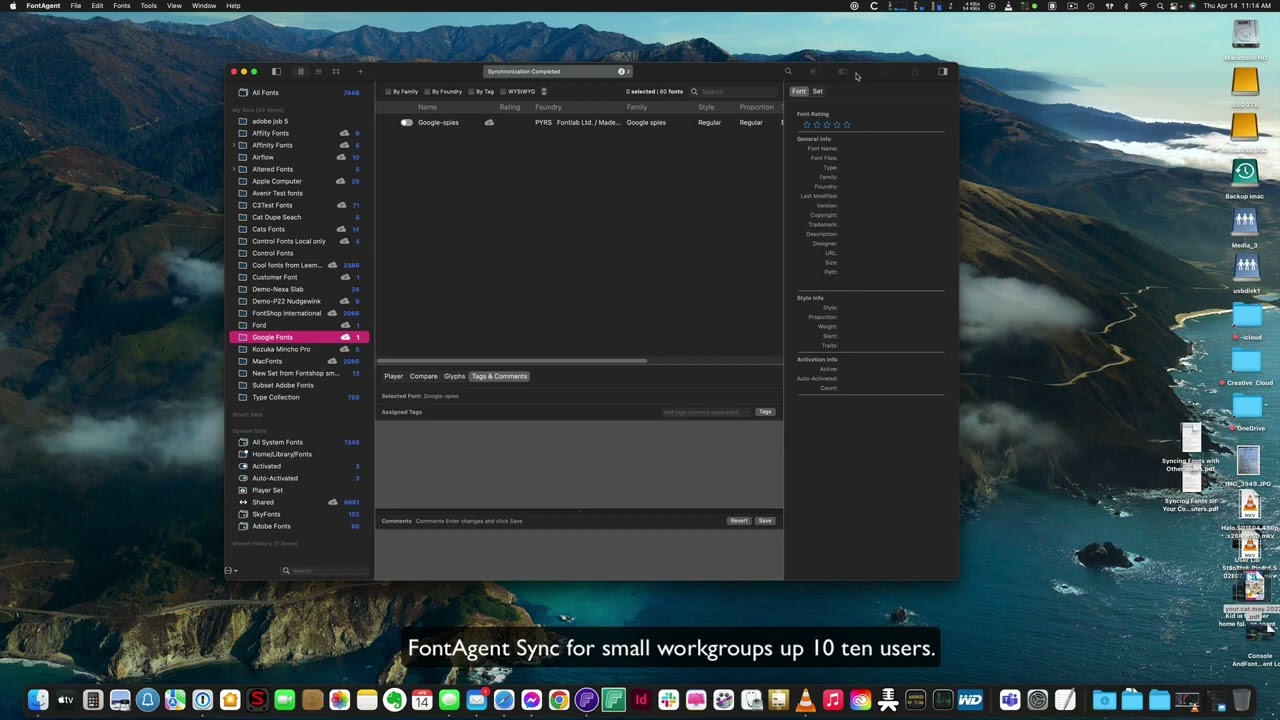
Task: Open the Tools menu
Action: point(148,6)
